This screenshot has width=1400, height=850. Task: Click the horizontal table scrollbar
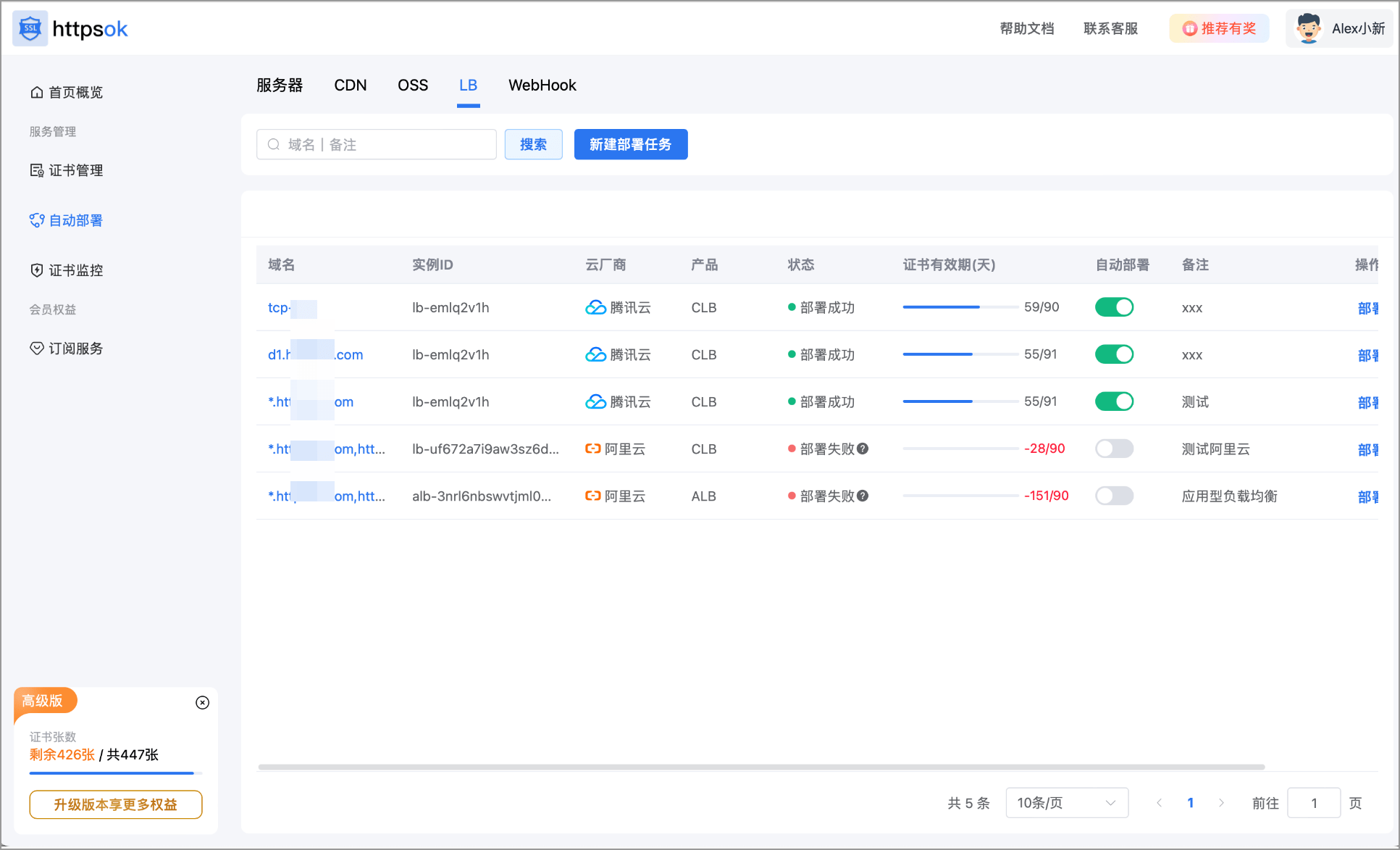coord(761,767)
